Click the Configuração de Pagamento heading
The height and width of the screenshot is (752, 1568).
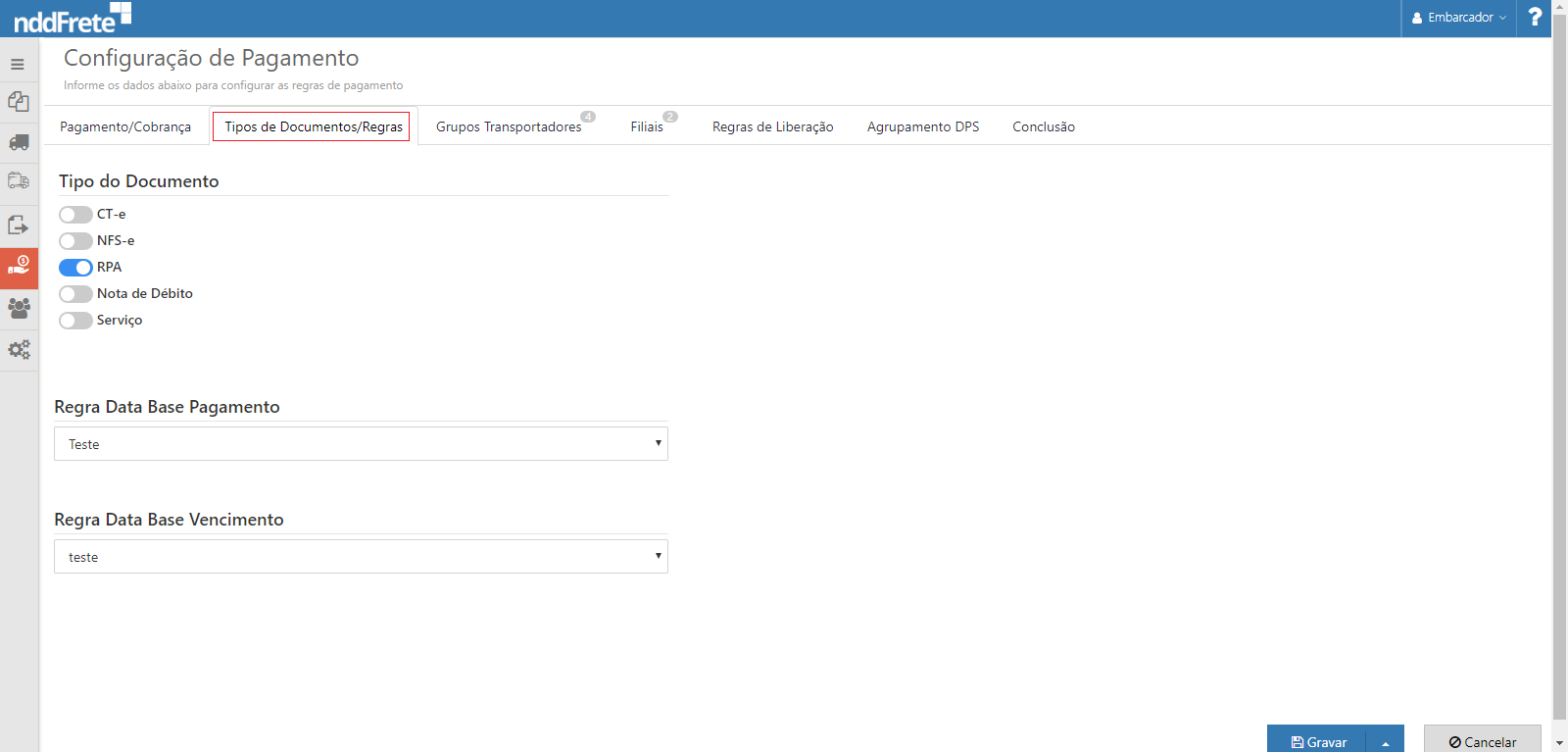[211, 58]
